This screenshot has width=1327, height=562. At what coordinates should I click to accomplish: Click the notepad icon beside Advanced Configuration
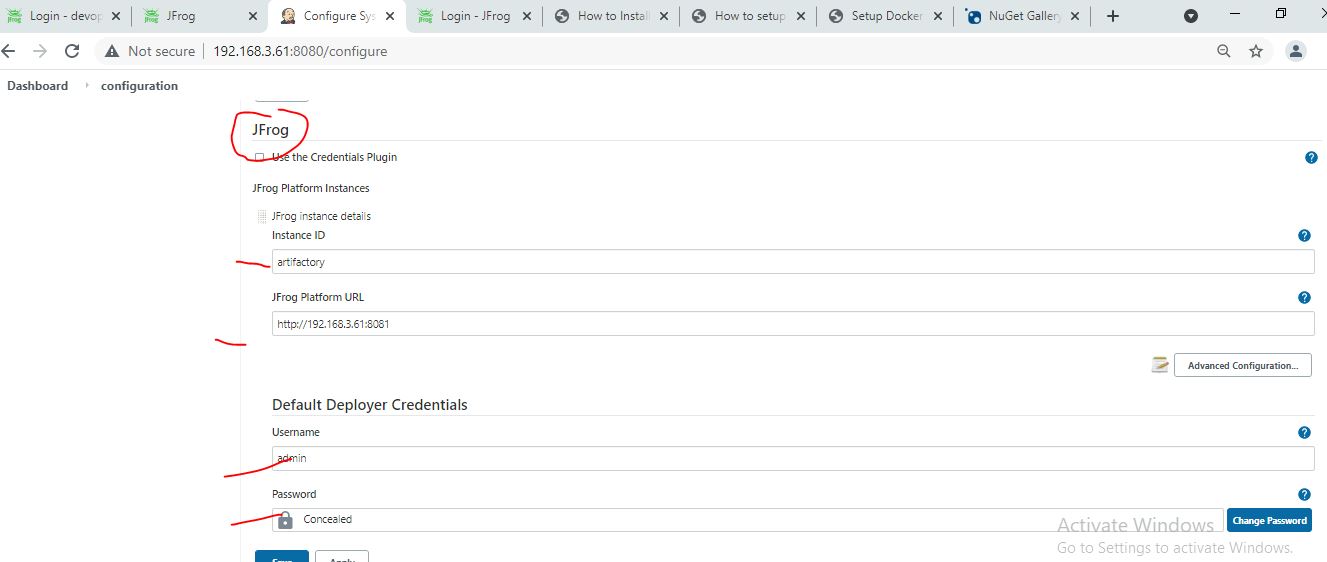point(1160,365)
